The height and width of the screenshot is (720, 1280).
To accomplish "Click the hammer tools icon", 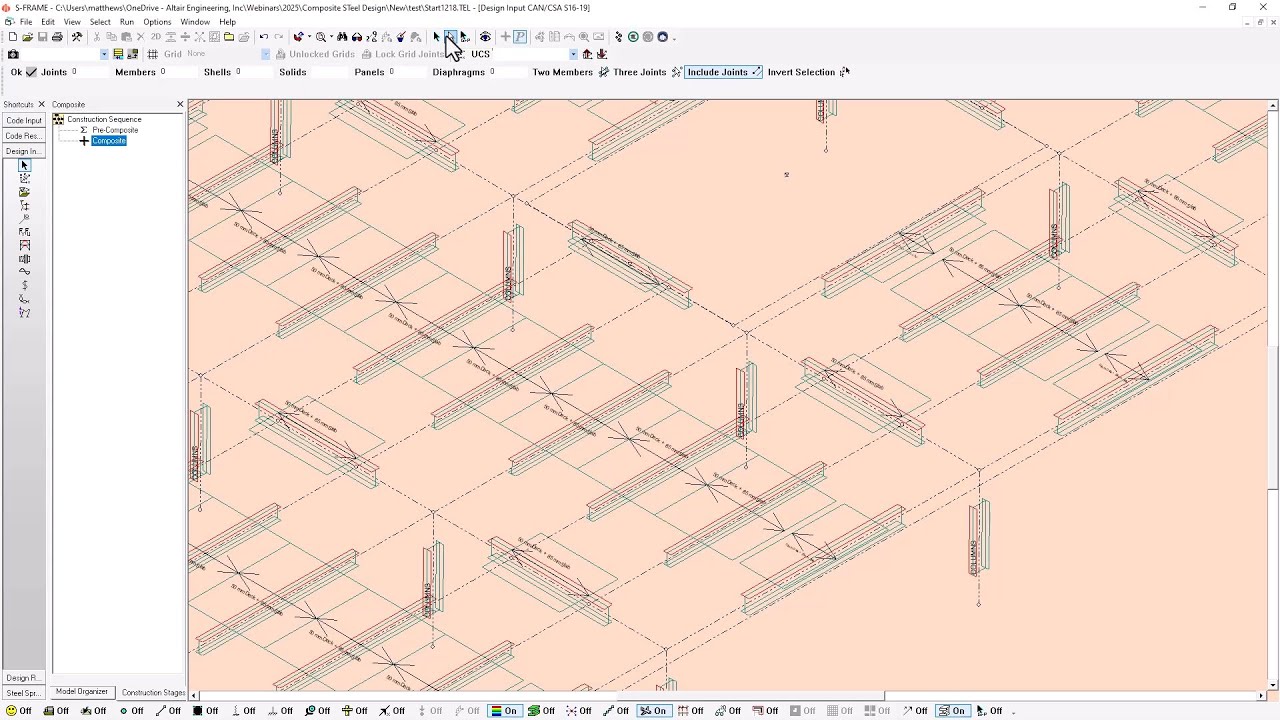I will 77,37.
